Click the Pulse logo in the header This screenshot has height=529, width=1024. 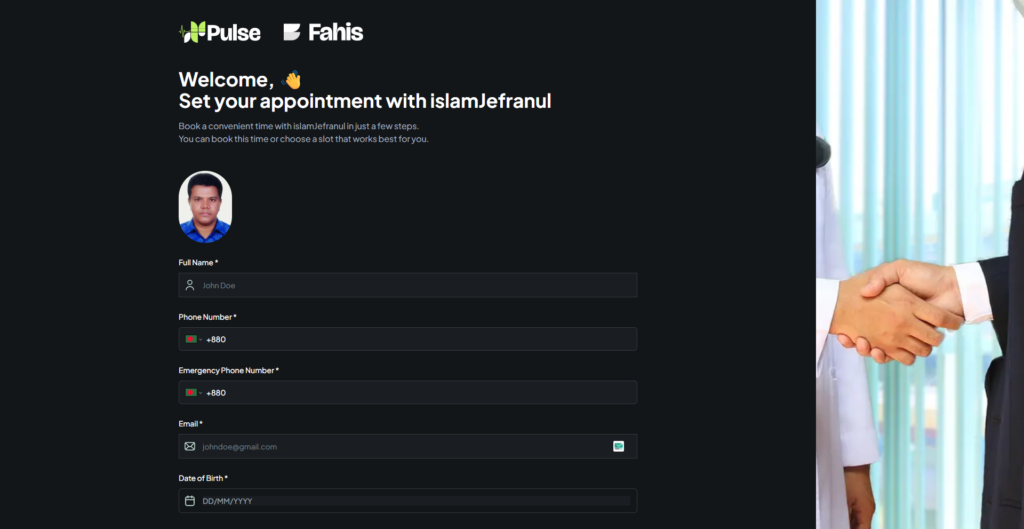click(220, 32)
